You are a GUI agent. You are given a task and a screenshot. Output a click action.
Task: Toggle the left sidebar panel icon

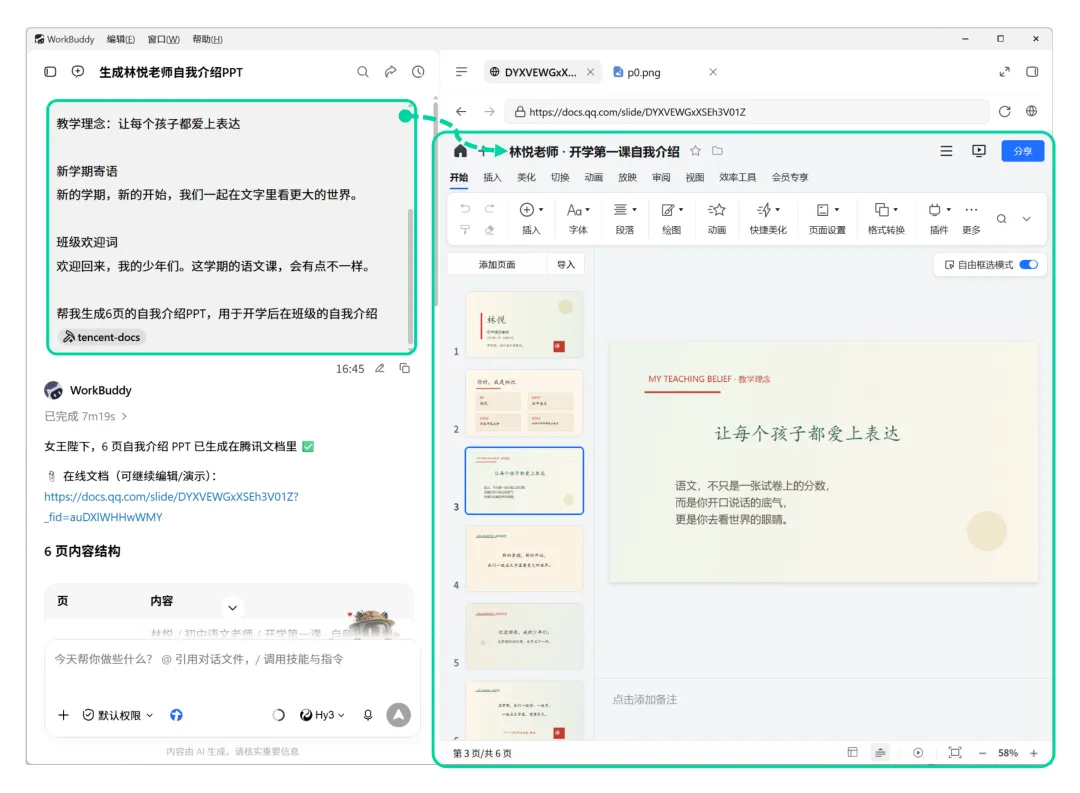coord(50,72)
